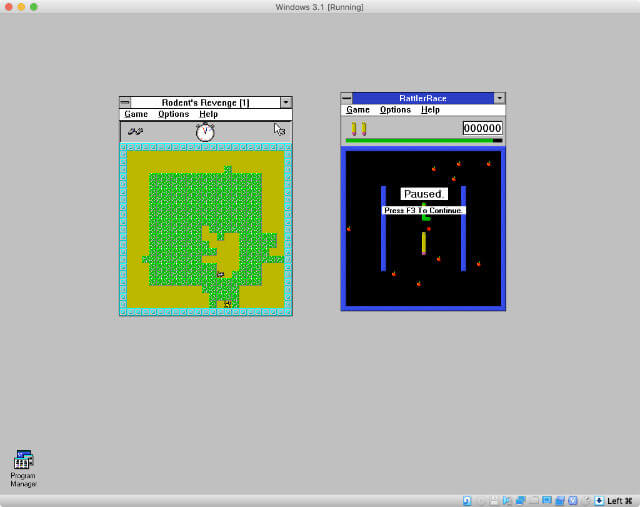Screen dimensions: 640x507
Task: Click the mouse lives icon in Rodent's Revenge
Action: (x=136, y=131)
